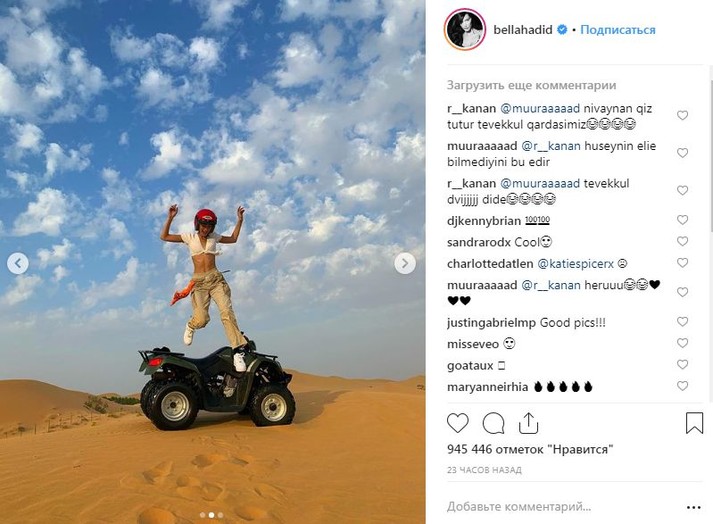Like justingabrielmp's Good pics comment

tap(682, 322)
